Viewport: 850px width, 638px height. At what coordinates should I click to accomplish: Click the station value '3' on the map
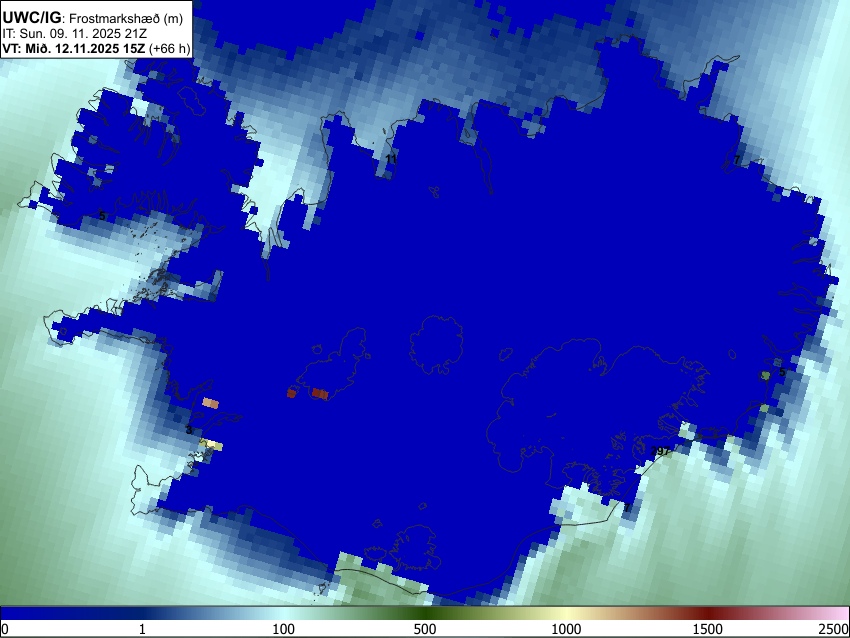coord(189,430)
